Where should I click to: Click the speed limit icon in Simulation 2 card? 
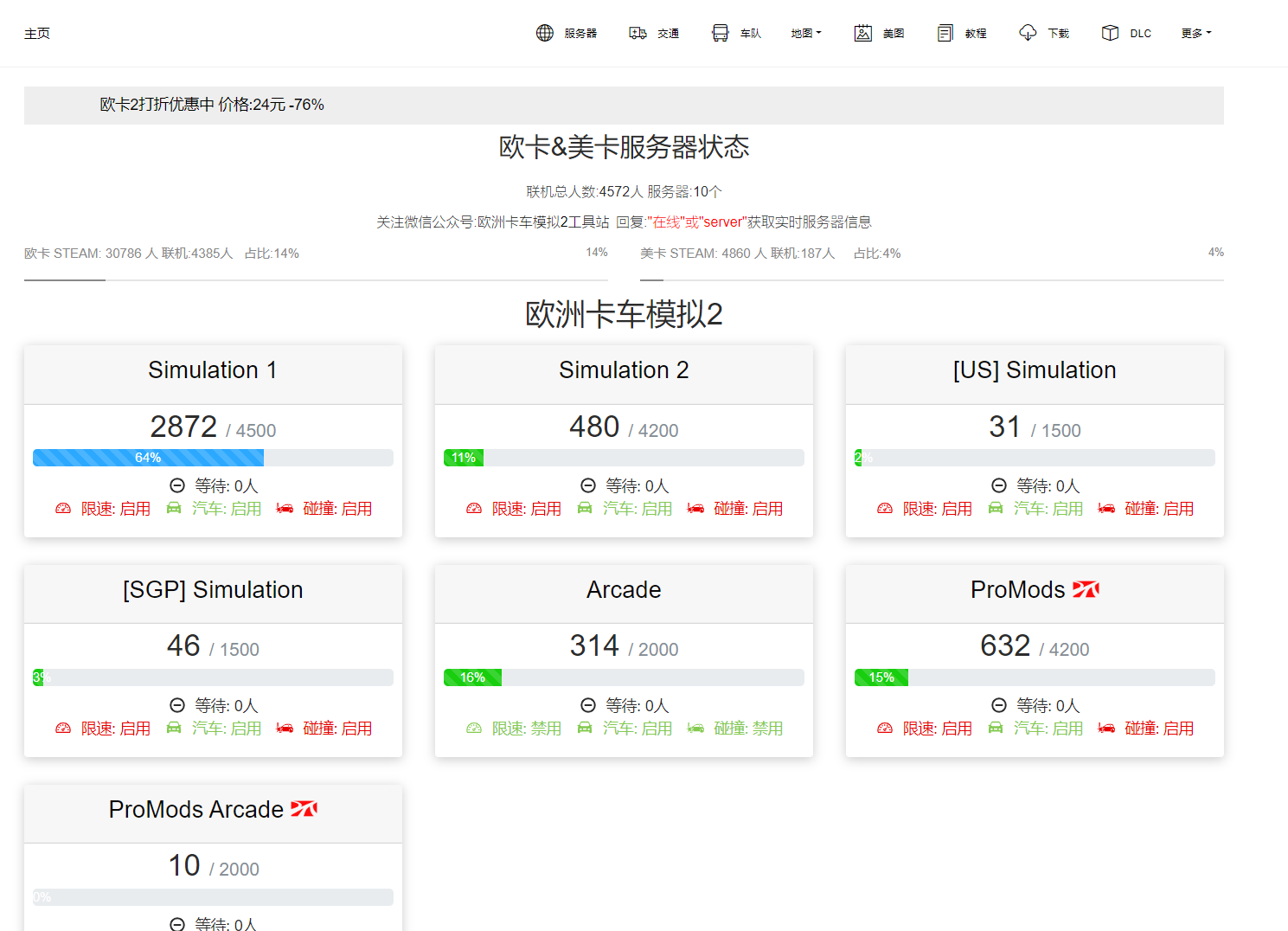click(474, 508)
